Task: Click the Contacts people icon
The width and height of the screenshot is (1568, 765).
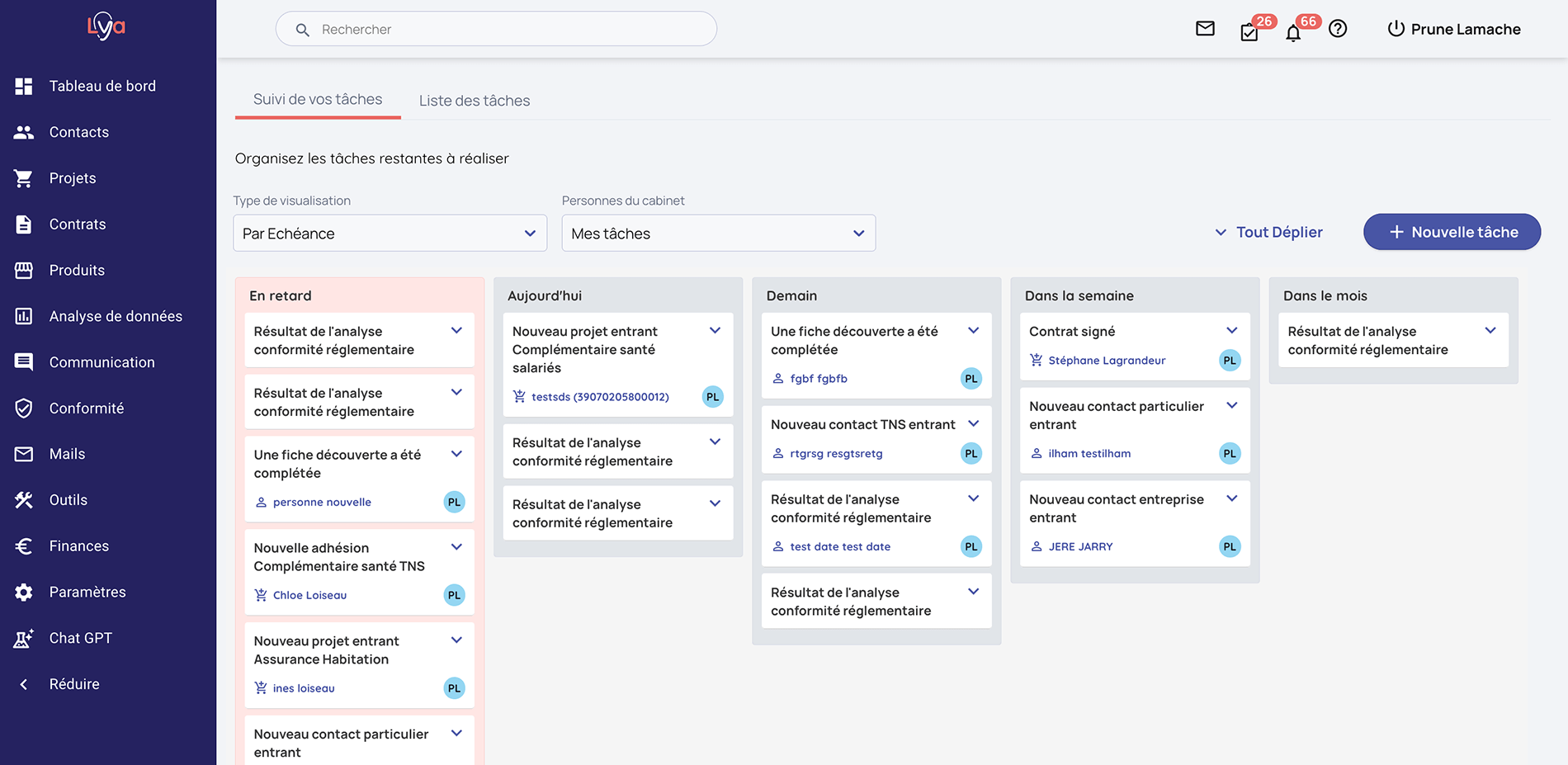Action: [24, 132]
